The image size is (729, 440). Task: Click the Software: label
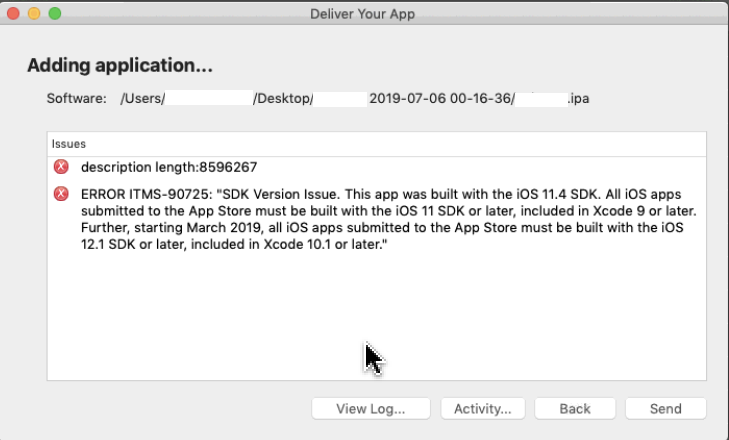(76, 99)
